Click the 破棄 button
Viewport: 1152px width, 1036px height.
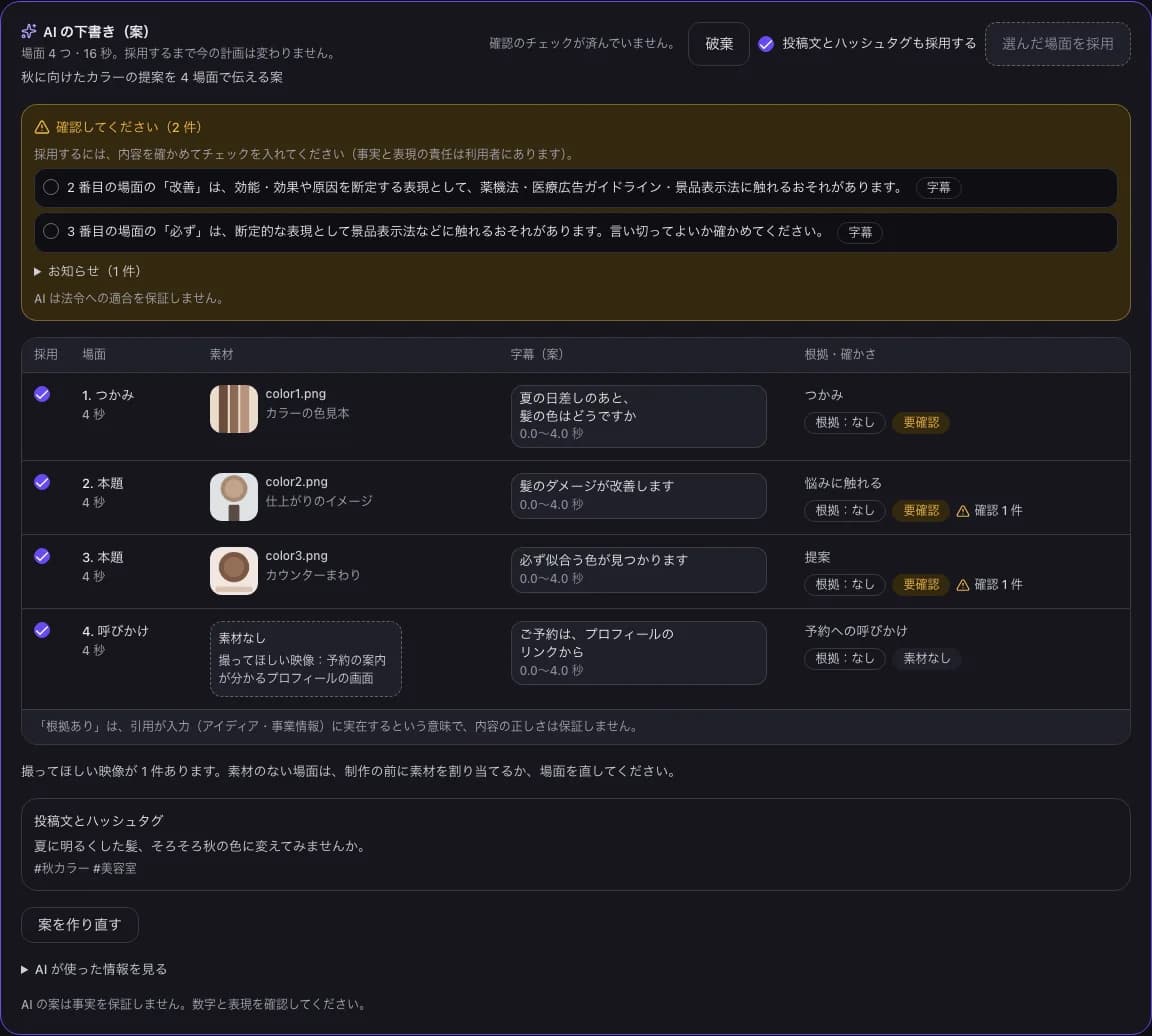tap(719, 44)
